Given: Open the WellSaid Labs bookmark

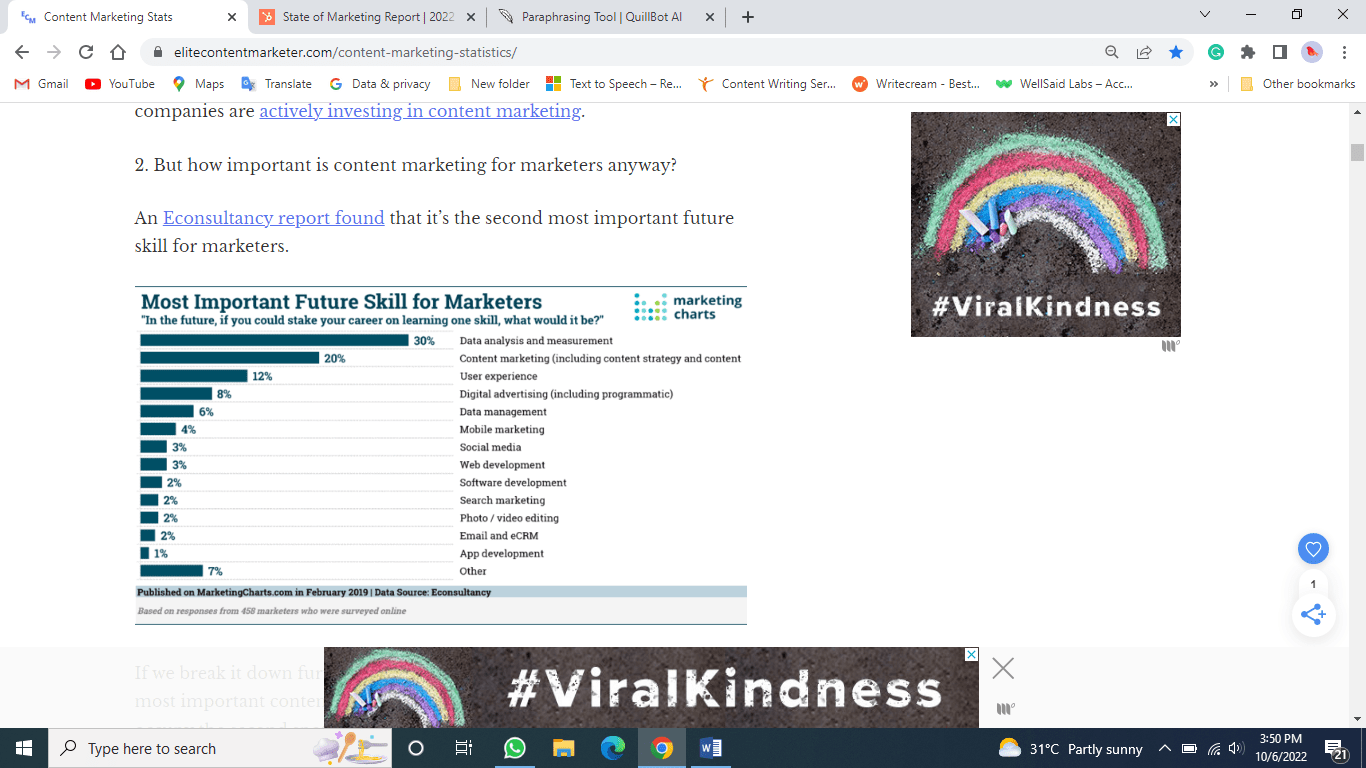Looking at the screenshot, I should click(1064, 84).
